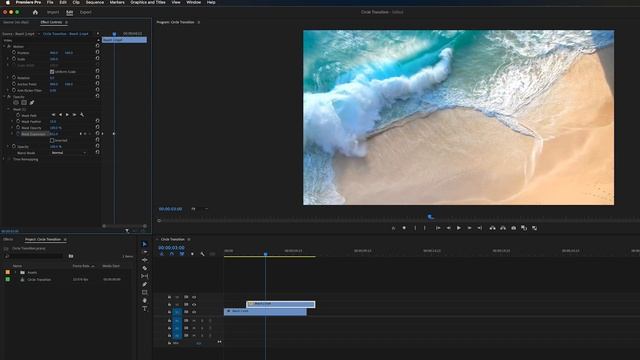The height and width of the screenshot is (360, 640).
Task: Collapse the Opacity effect section
Action: pos(4,97)
